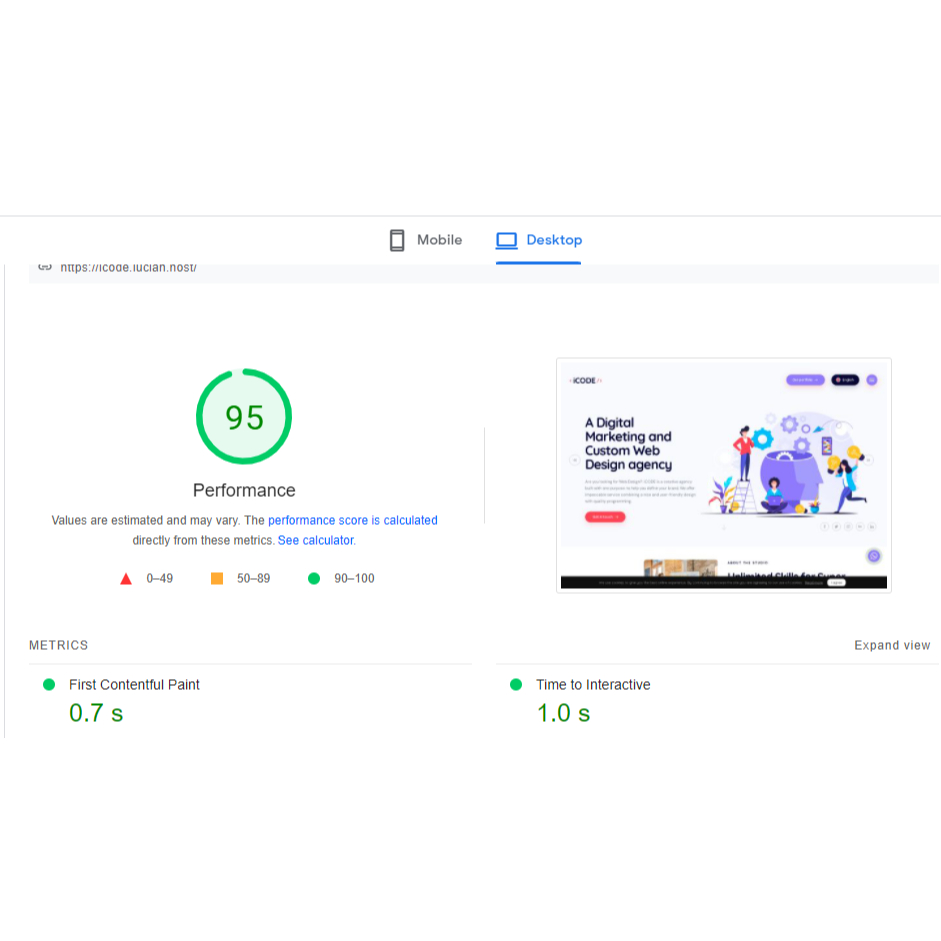Click the 'METRICS' section heading
The height and width of the screenshot is (941, 941).
[58, 645]
